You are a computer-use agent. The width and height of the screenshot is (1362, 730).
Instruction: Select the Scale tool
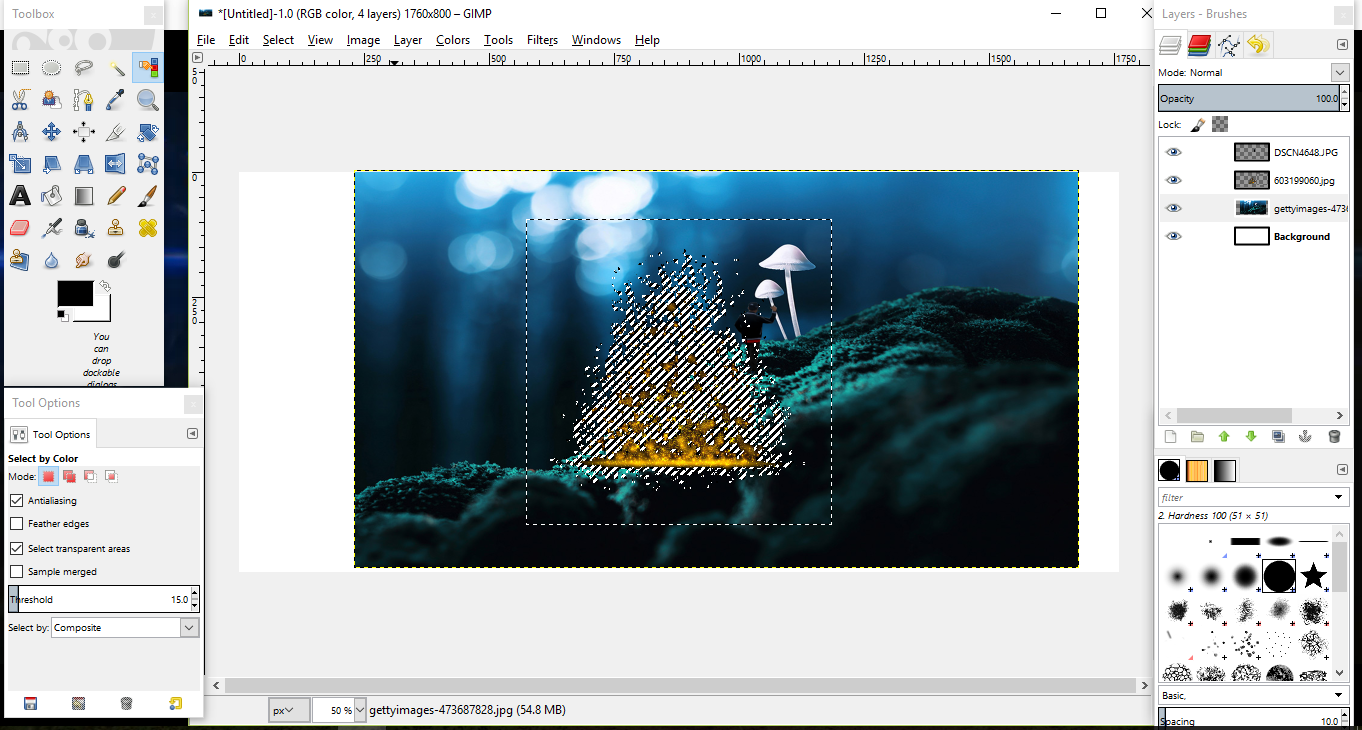pos(20,164)
